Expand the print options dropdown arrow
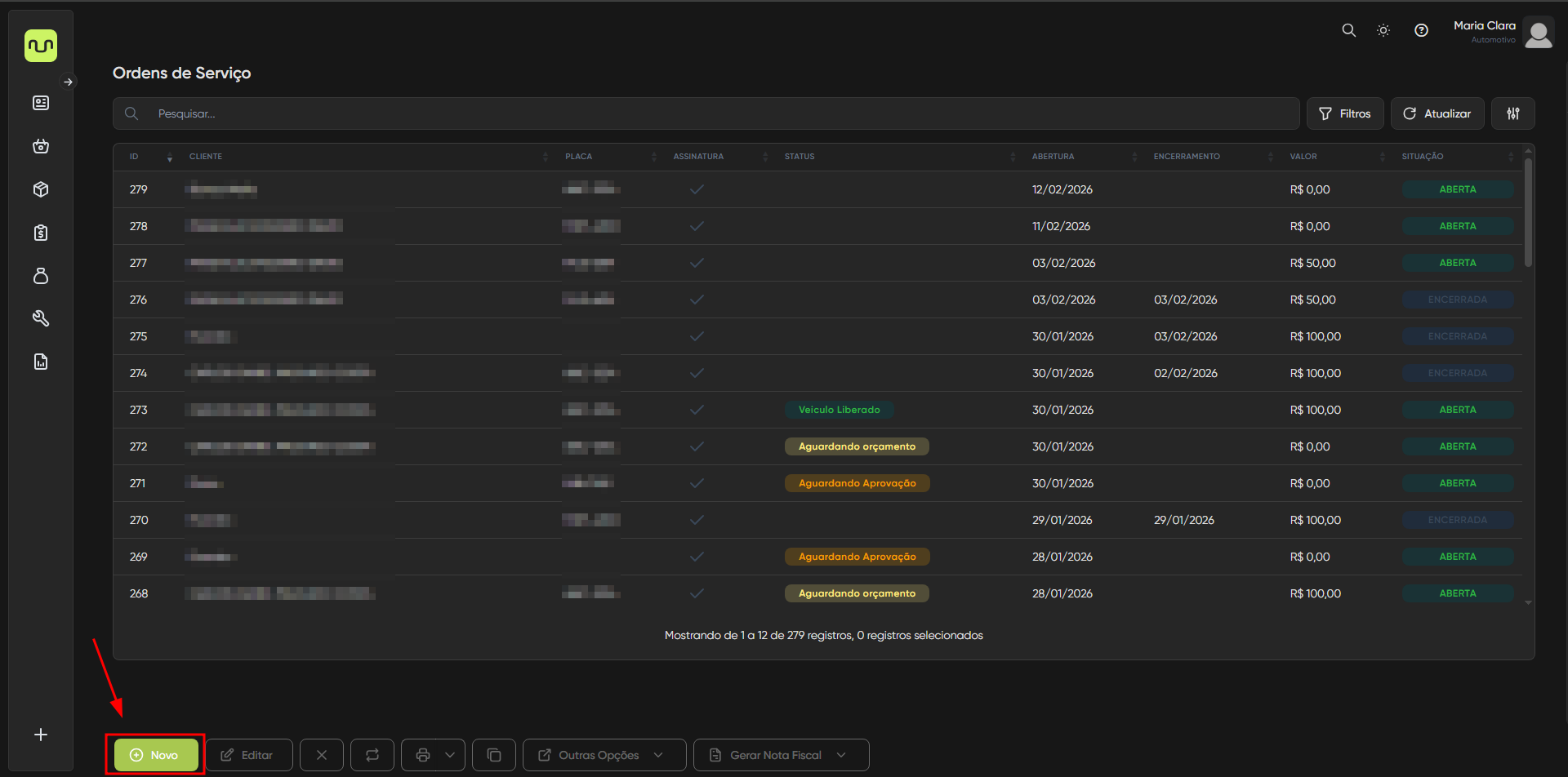The height and width of the screenshot is (777, 1568). pos(450,755)
